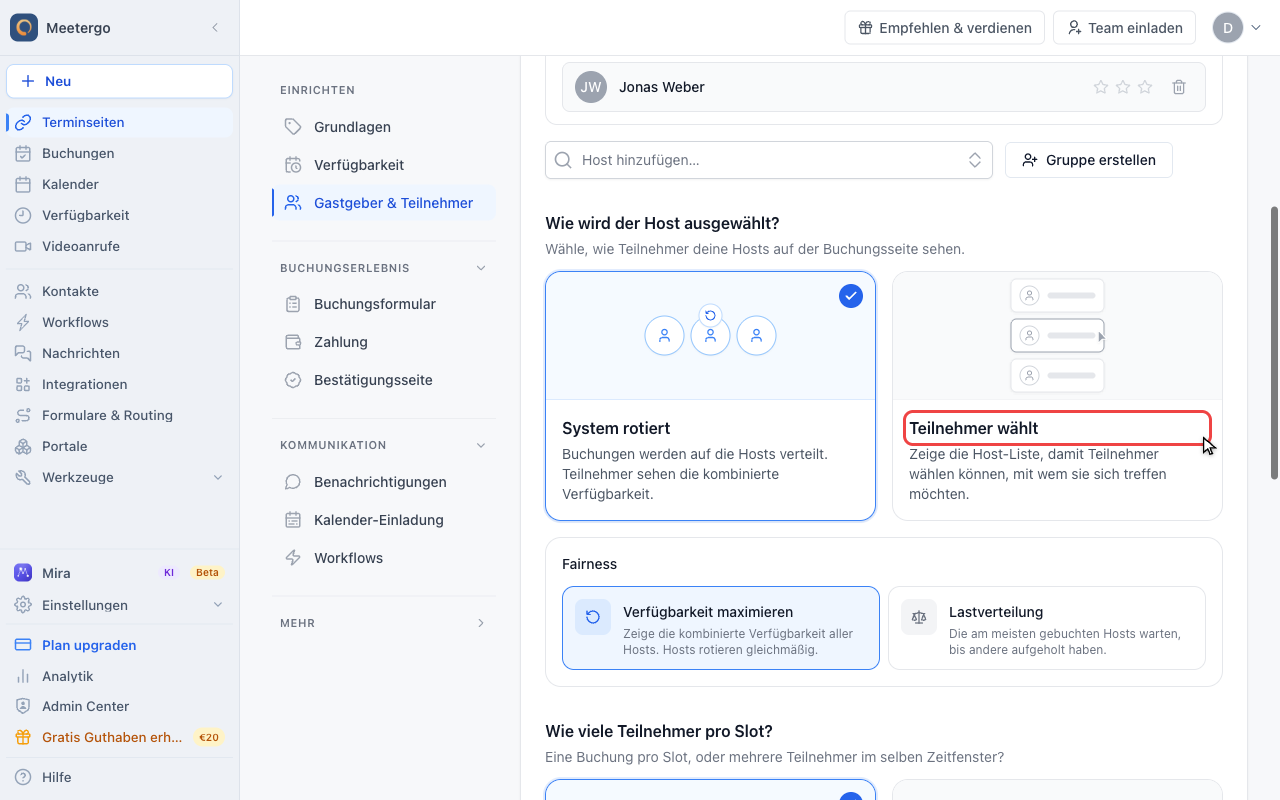Click Team einladen button
Image resolution: width=1280 pixels, height=800 pixels.
tap(1124, 28)
